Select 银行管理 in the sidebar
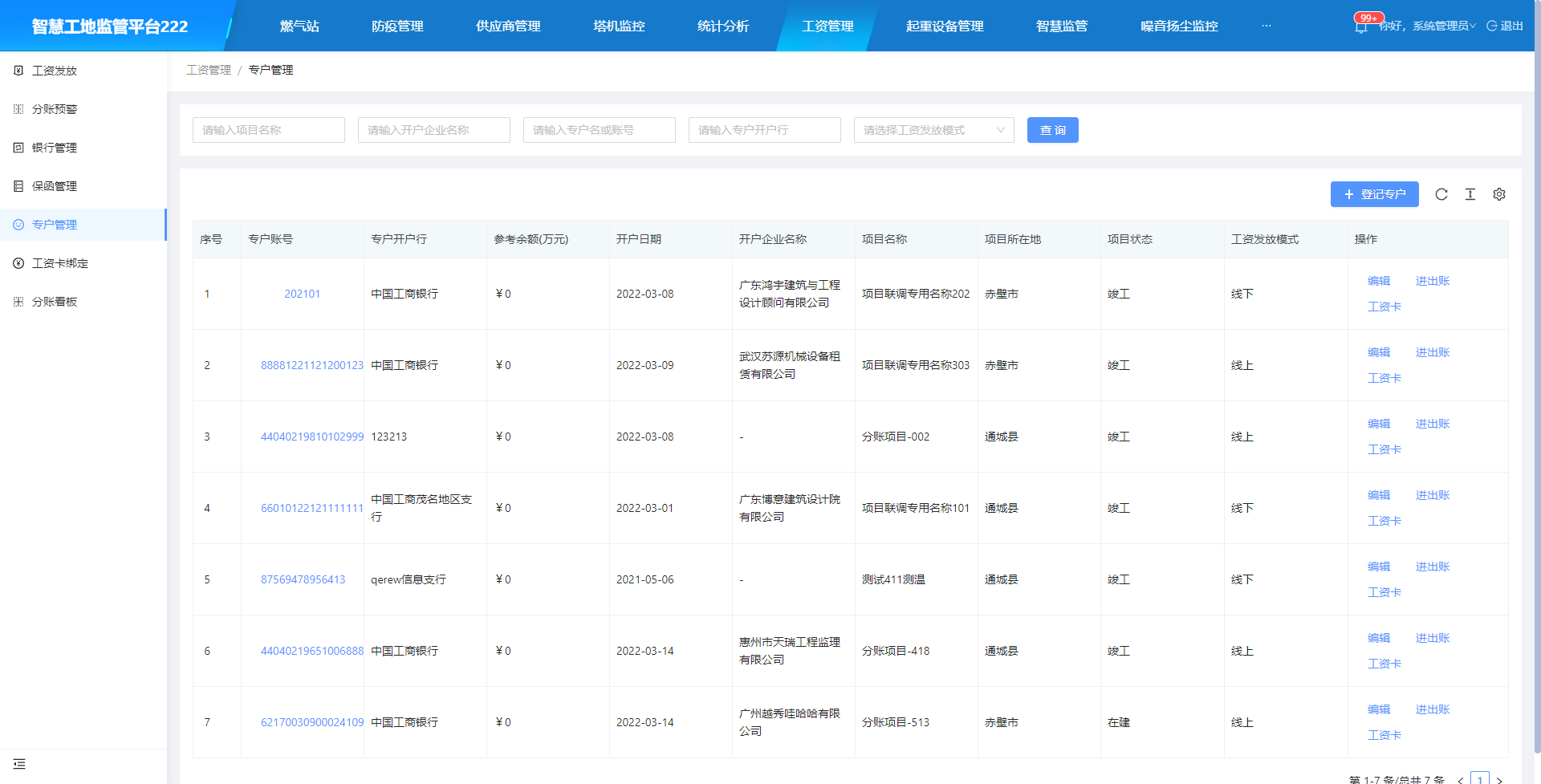 click(83, 148)
